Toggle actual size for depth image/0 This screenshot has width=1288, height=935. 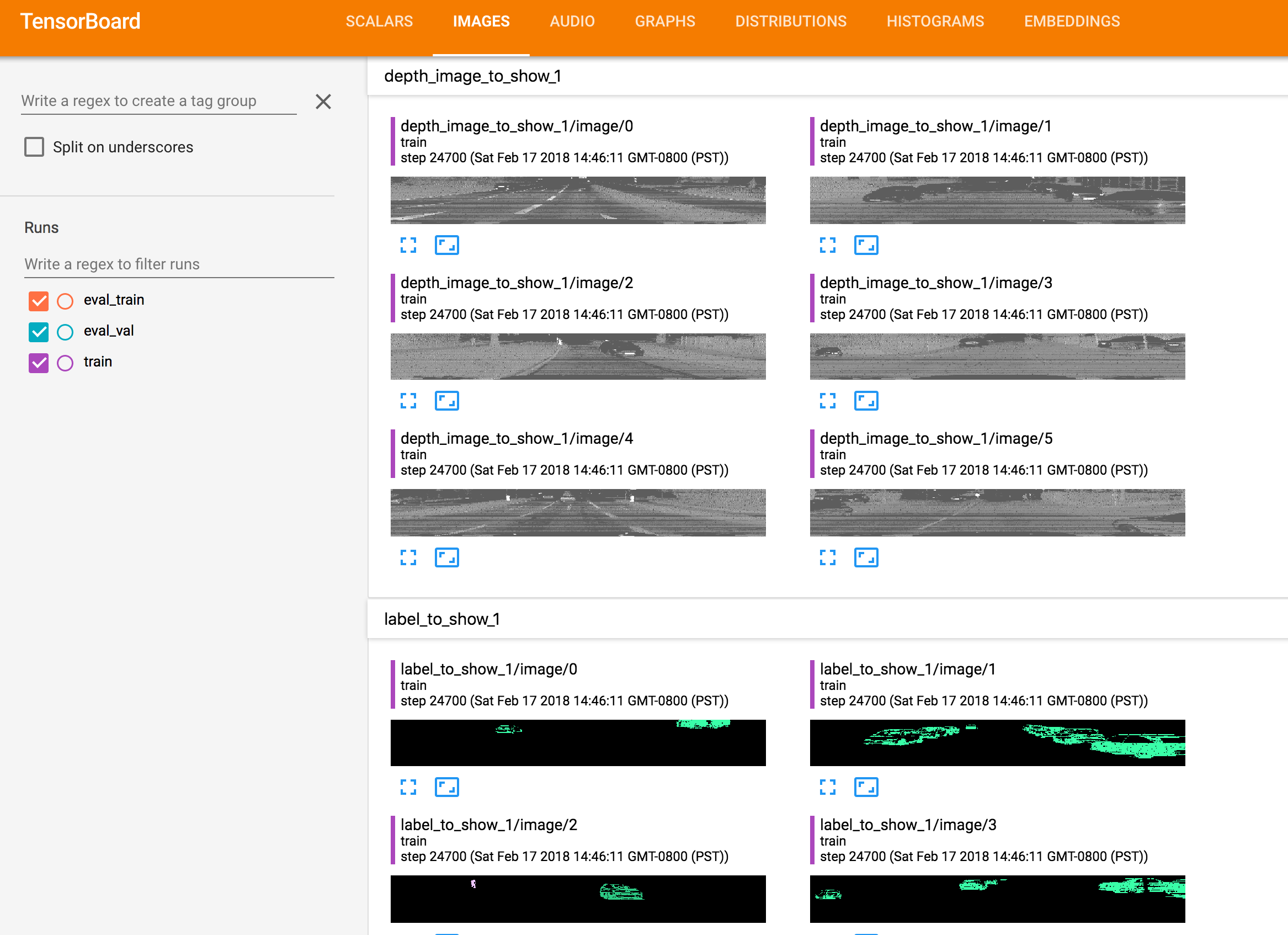point(446,245)
